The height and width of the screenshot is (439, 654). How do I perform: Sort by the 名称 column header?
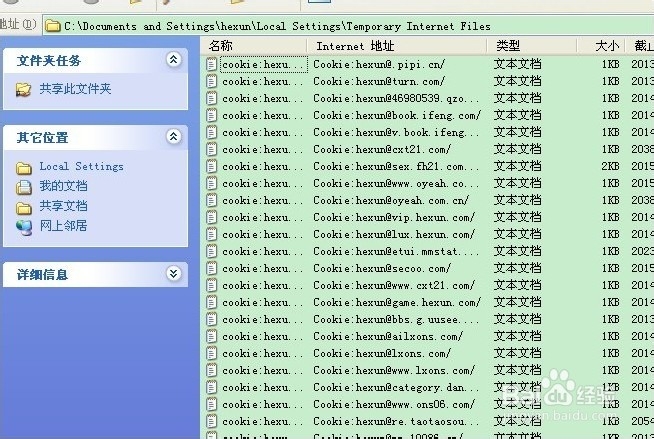click(254, 46)
